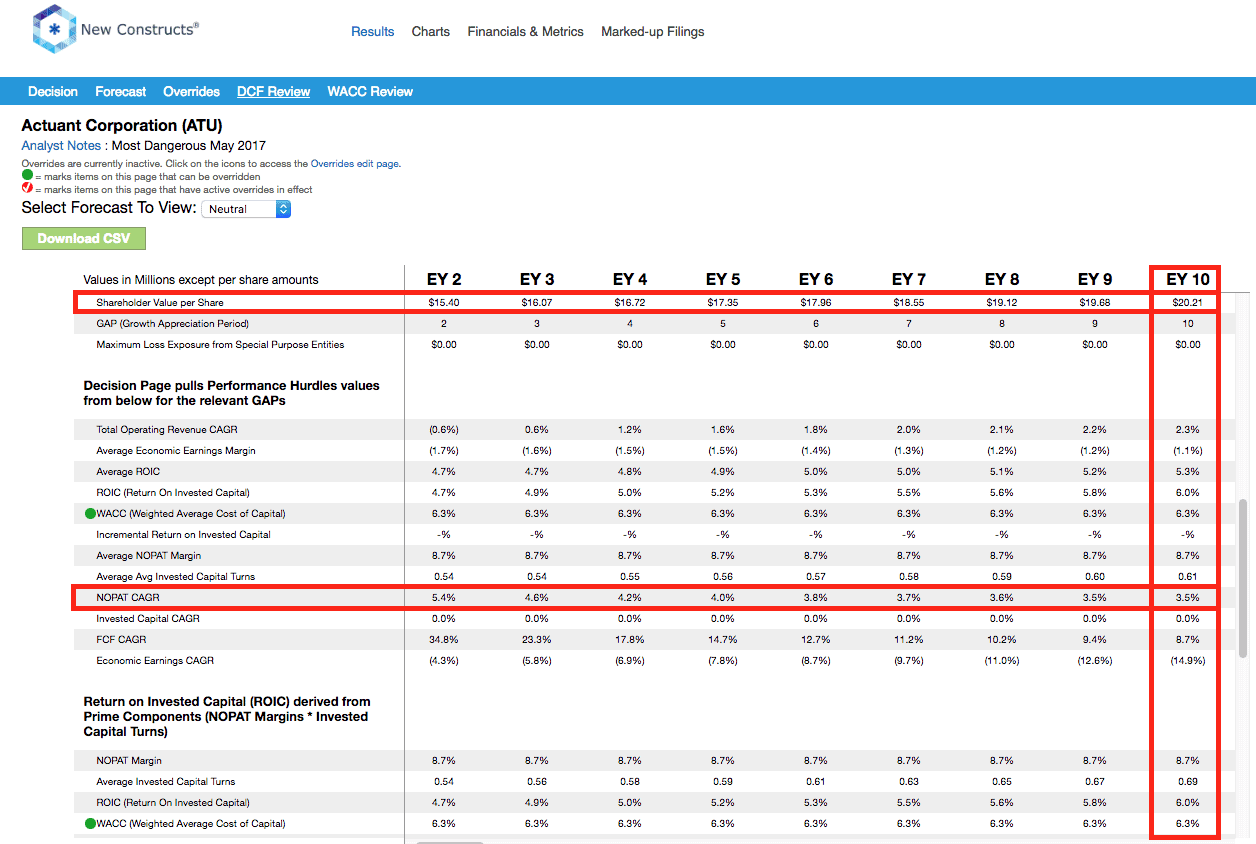Click the Most Dangerous May 2017 text
The image size is (1256, 844).
tap(189, 146)
